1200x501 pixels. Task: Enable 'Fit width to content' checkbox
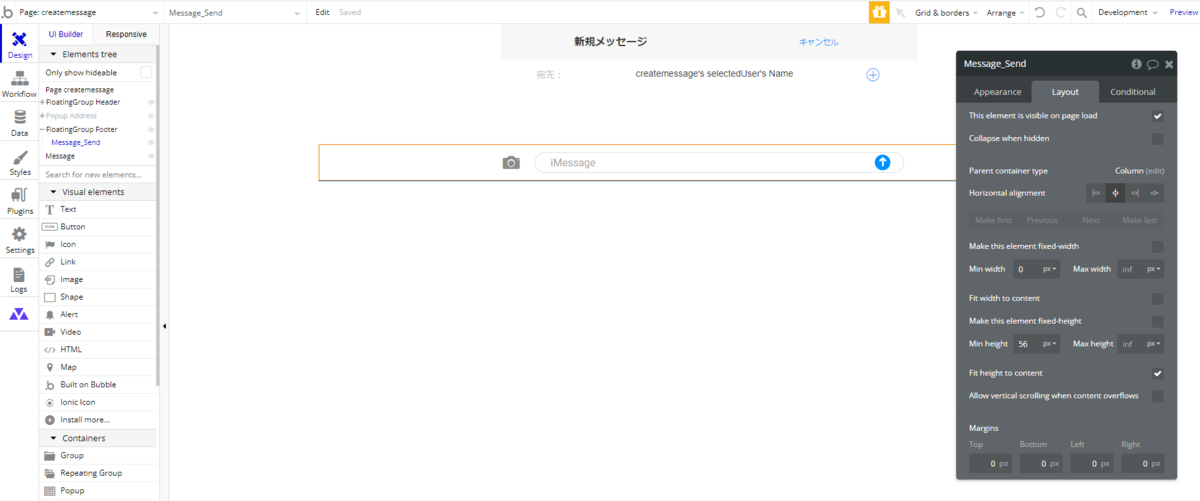pos(1157,298)
